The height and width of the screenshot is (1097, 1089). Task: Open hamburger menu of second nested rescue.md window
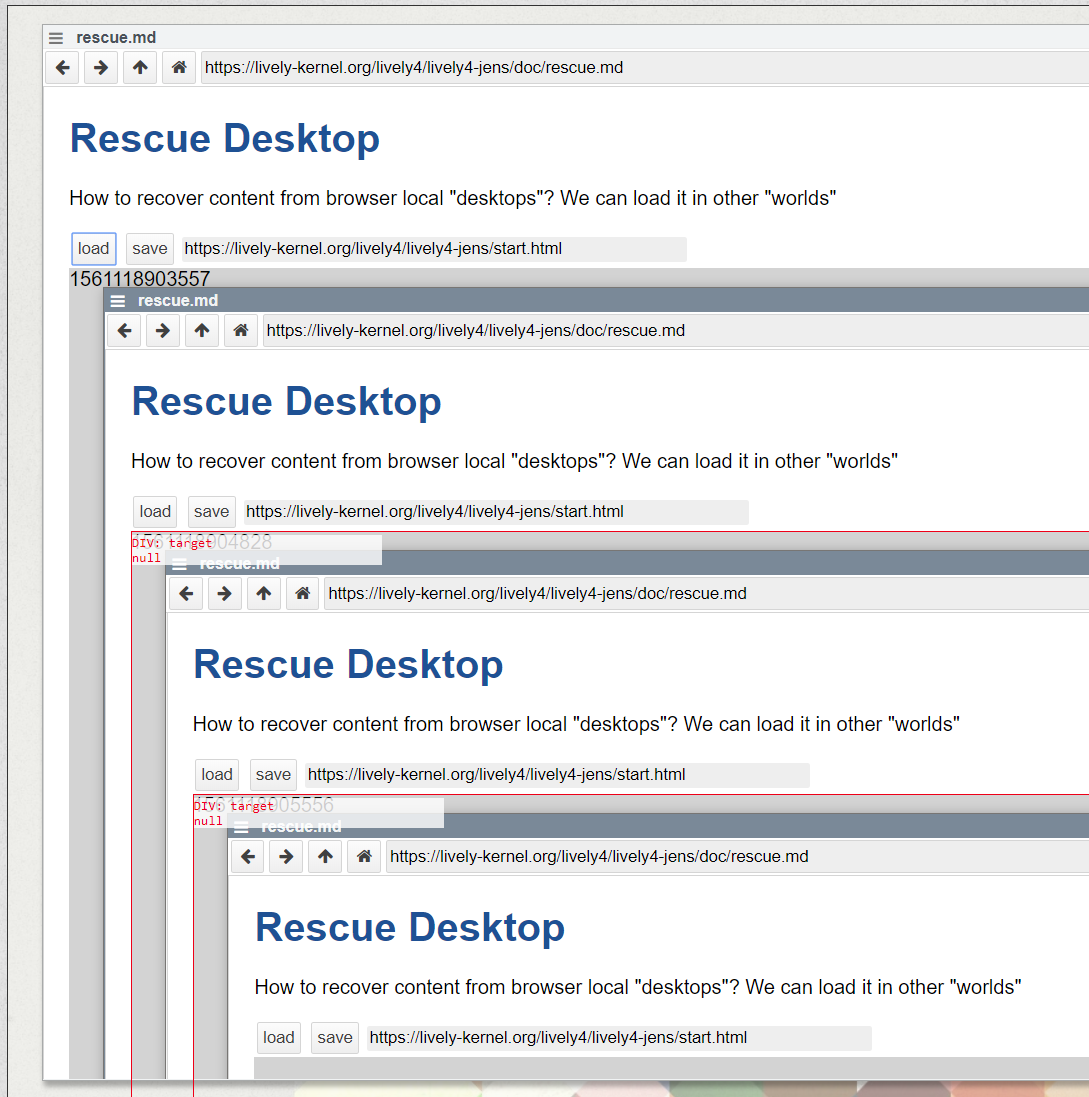point(118,301)
